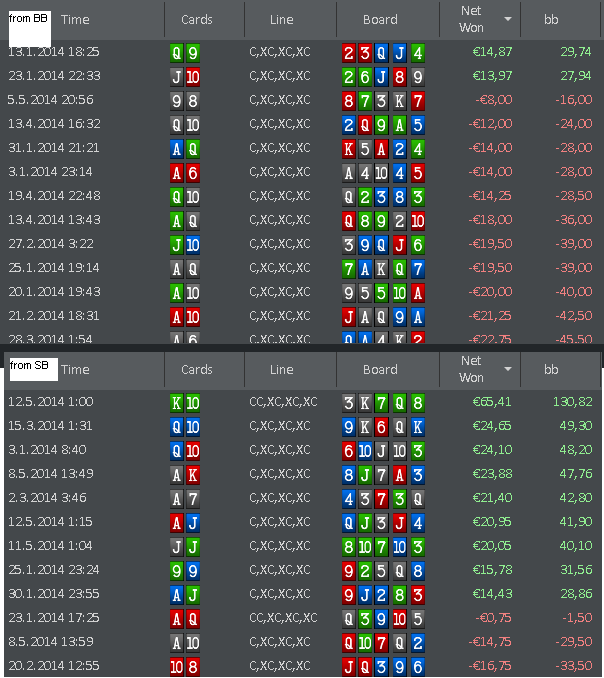Select the hand dated 23.1.2014 22:33

pyautogui.click(x=53, y=76)
